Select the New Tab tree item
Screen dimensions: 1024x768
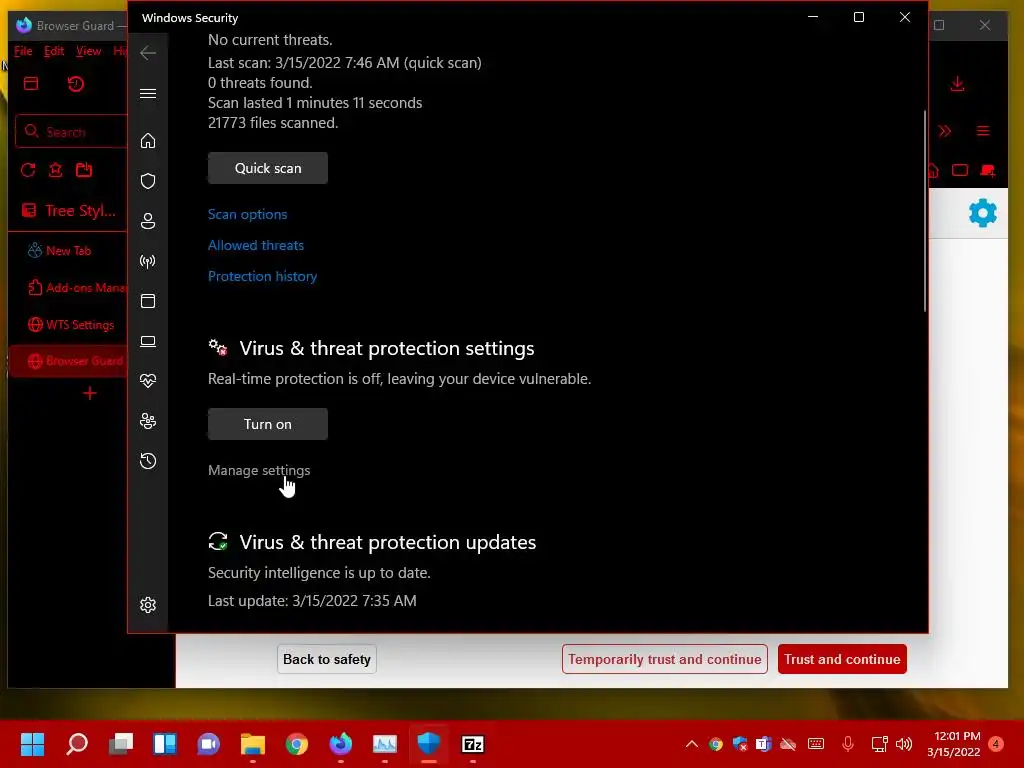click(x=68, y=251)
